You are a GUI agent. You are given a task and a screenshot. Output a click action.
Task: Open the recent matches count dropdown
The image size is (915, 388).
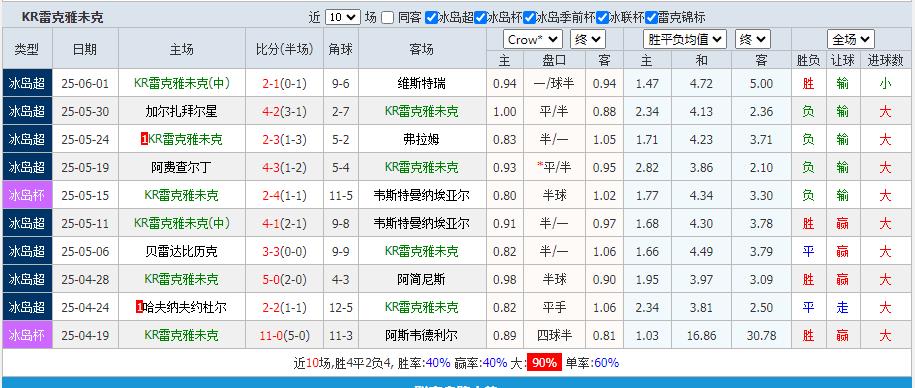(x=343, y=17)
